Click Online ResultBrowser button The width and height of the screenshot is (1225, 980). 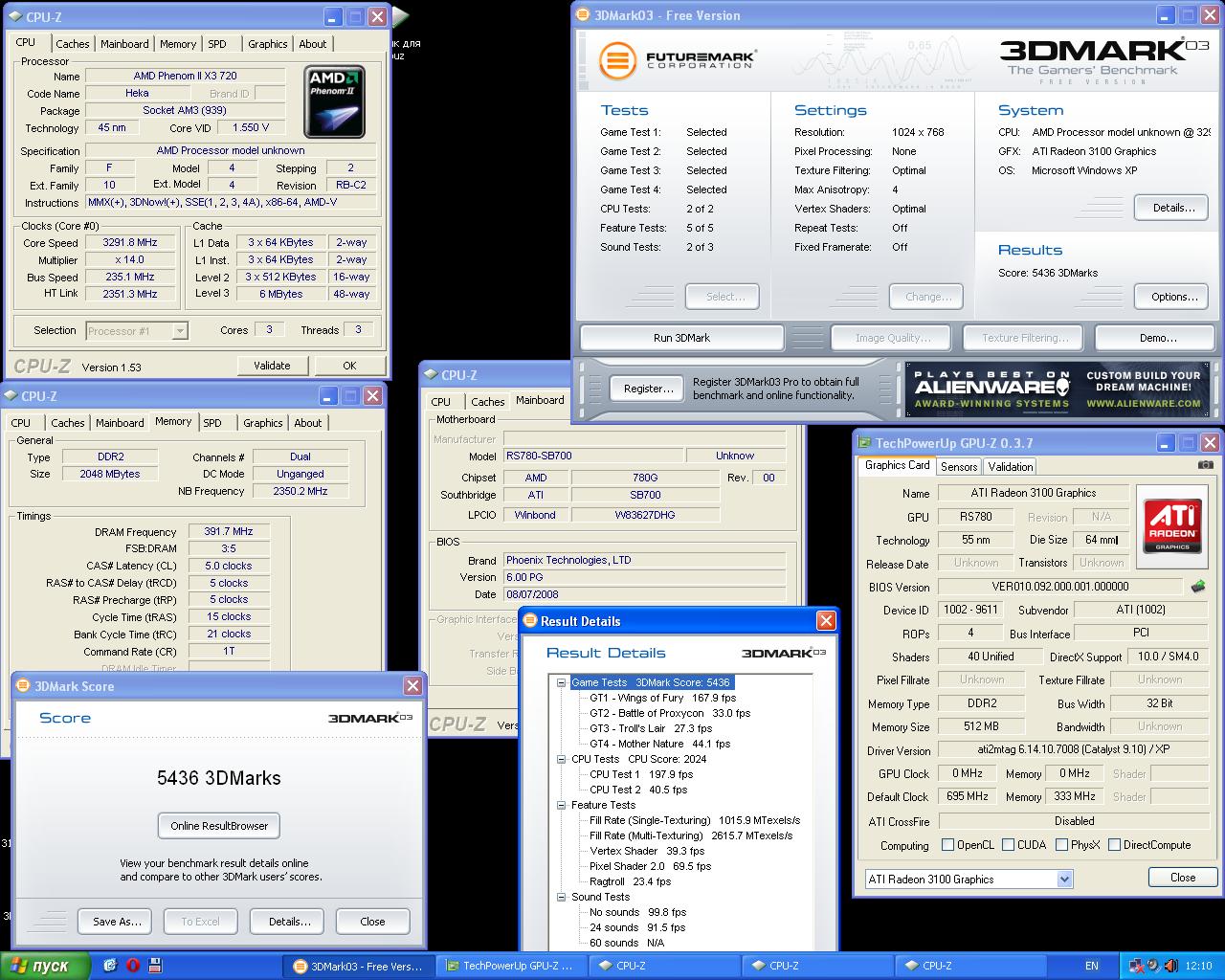coord(220,826)
